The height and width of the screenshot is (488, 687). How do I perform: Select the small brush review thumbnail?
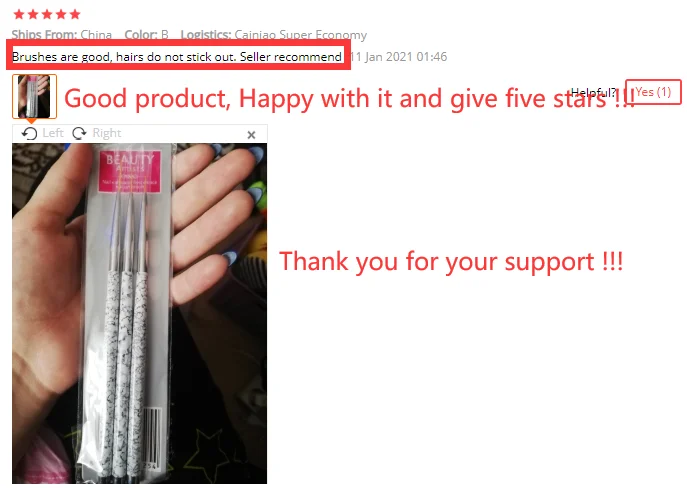(x=34, y=96)
